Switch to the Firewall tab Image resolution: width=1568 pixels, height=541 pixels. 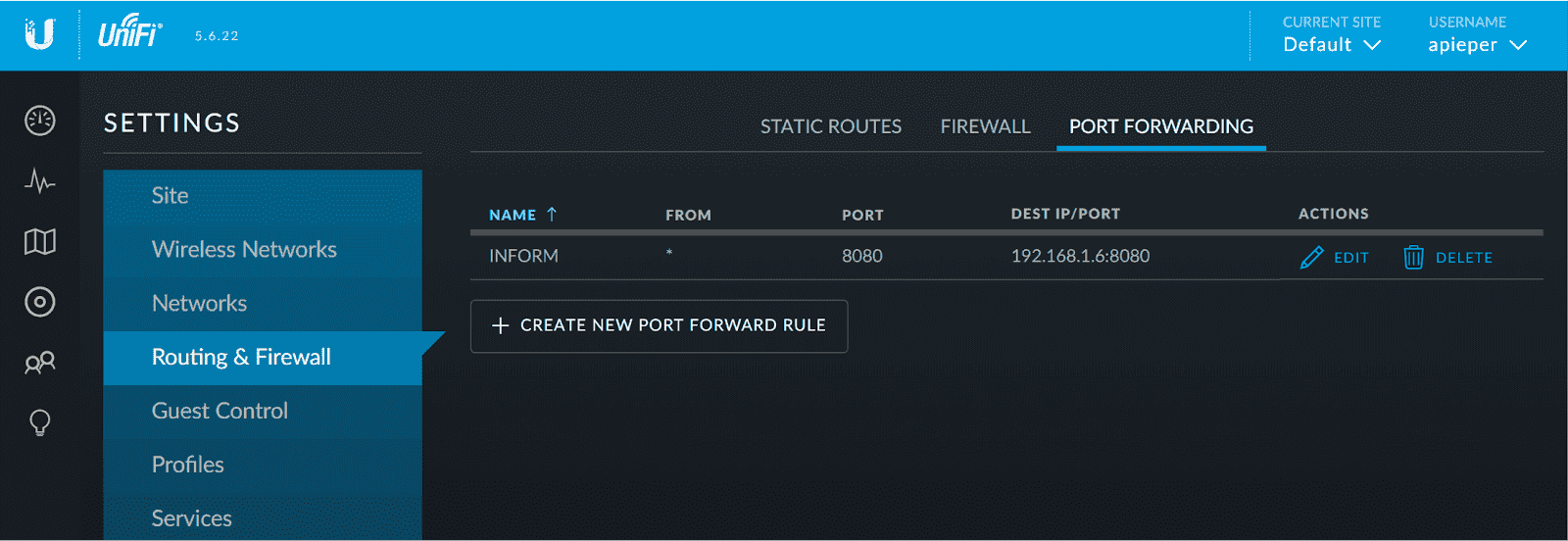tap(985, 126)
